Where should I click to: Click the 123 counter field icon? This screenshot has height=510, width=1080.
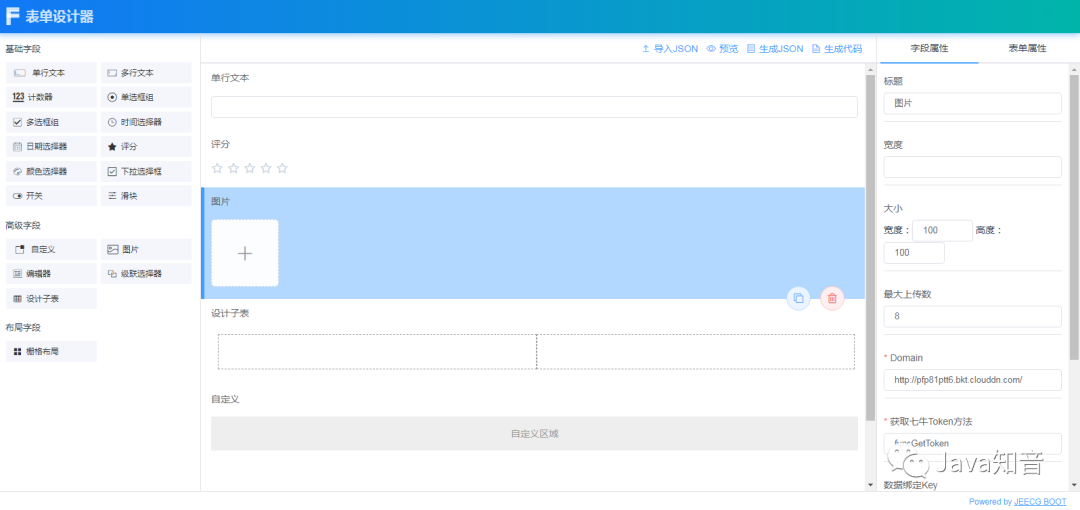tap(19, 97)
